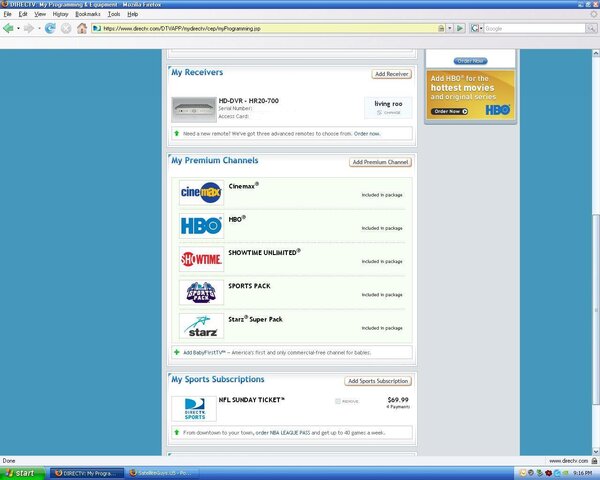Click the Add Receiver button
Image resolution: width=600 pixels, height=480 pixels.
pos(391,74)
